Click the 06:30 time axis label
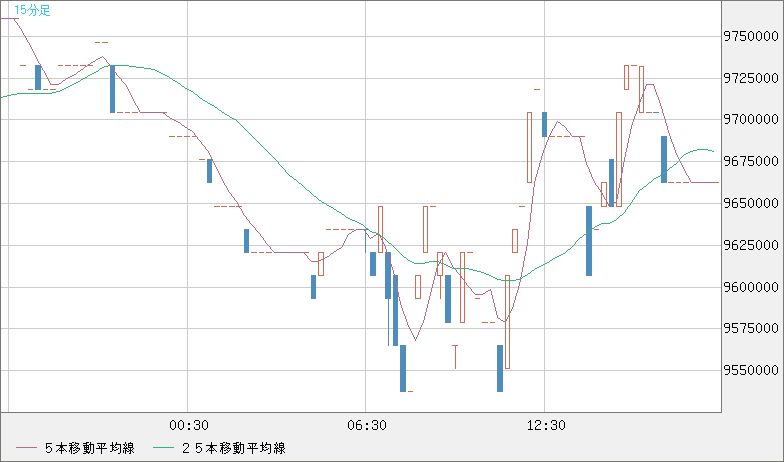Viewport: 784px width, 462px height. [367, 426]
